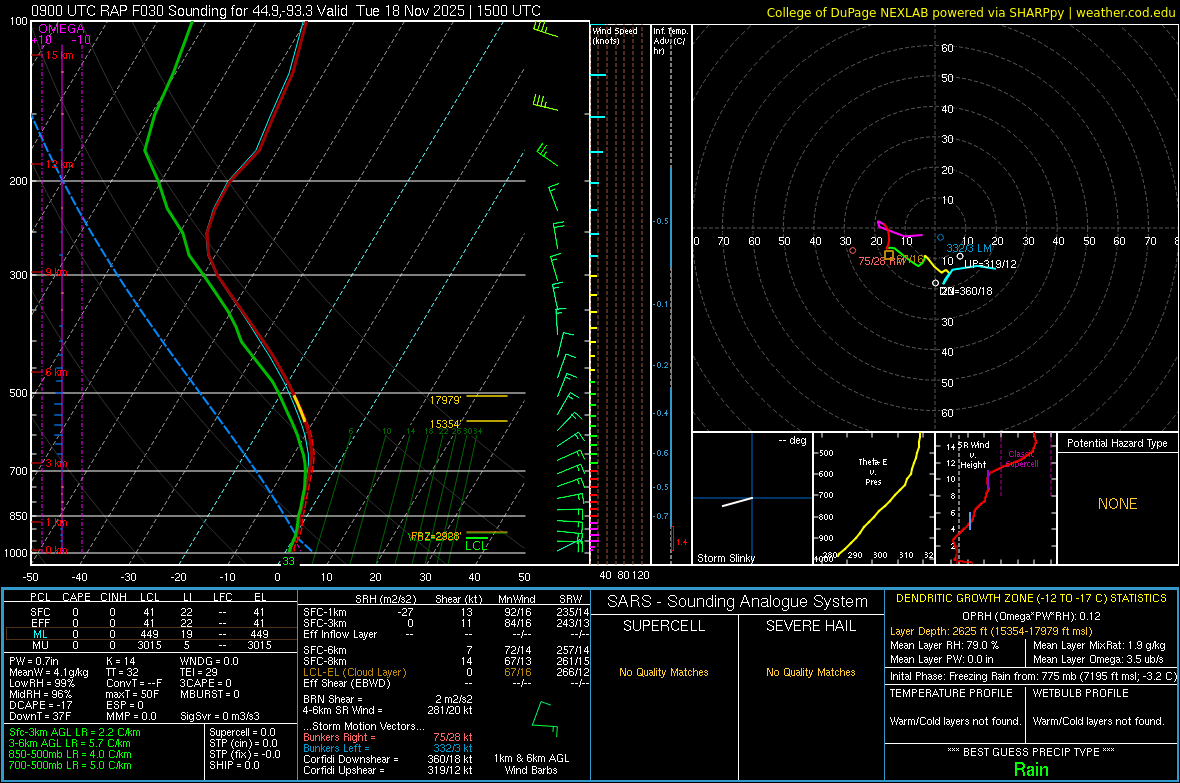
Task: Click the 332/3 LM hodograph label
Action: click(x=969, y=248)
